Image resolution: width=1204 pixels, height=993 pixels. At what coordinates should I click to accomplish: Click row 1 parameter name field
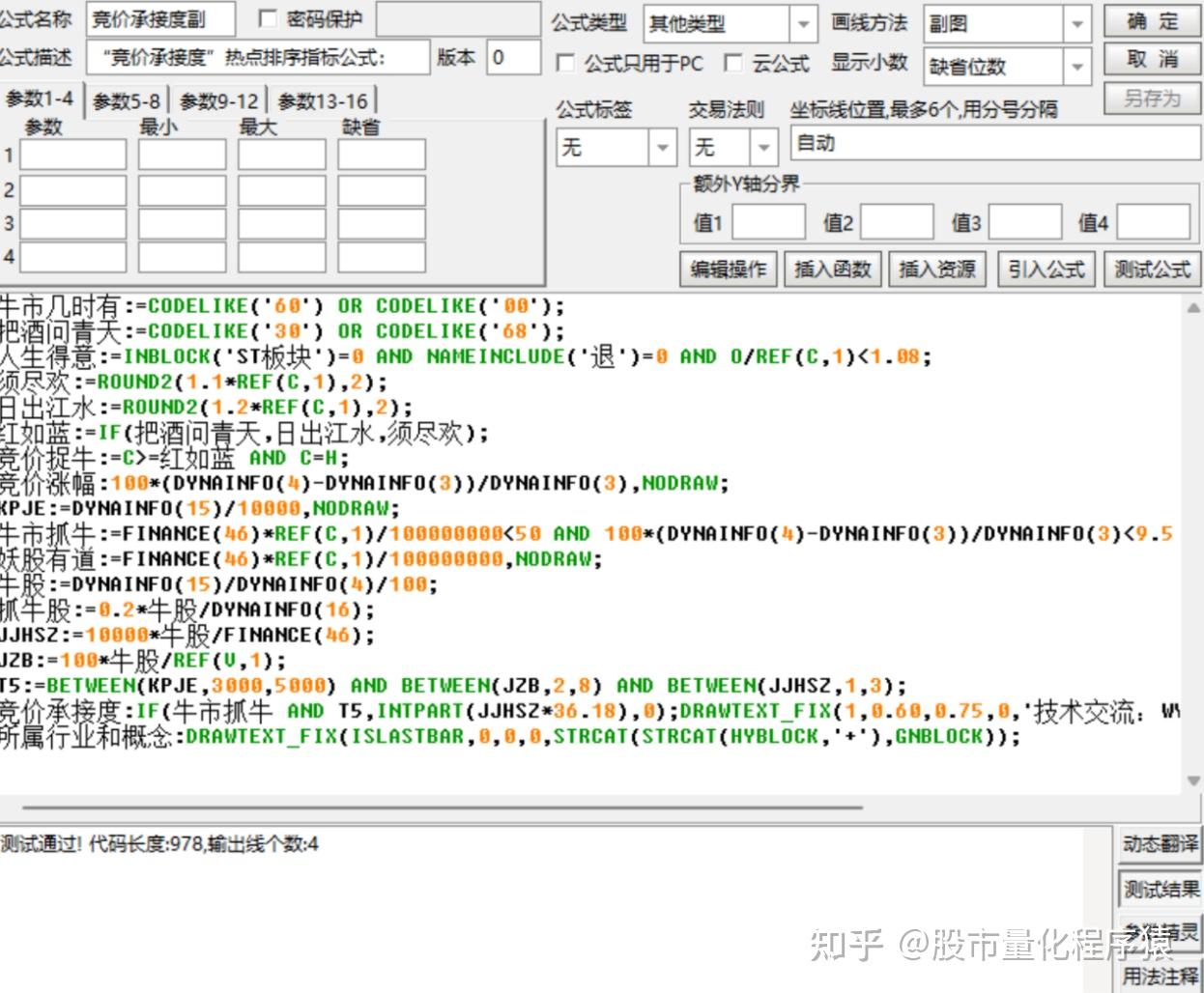tap(73, 155)
